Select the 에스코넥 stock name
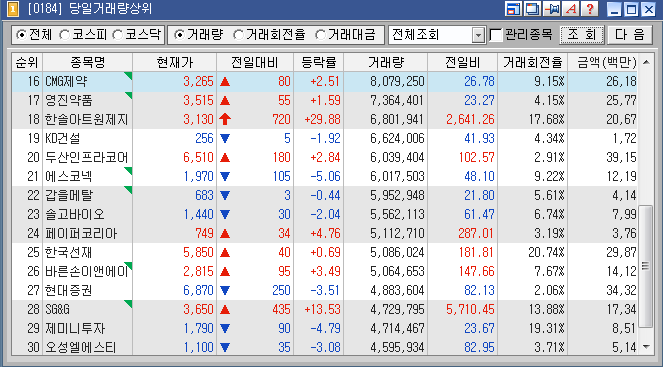The width and height of the screenshot is (663, 367). (x=68, y=176)
